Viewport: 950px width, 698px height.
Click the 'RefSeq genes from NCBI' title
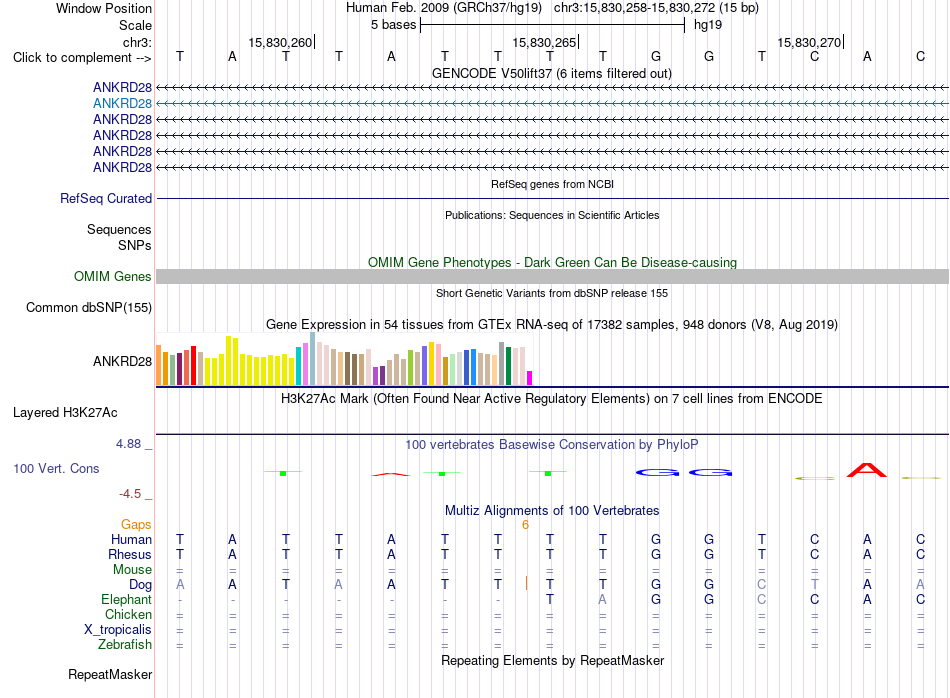(552, 184)
